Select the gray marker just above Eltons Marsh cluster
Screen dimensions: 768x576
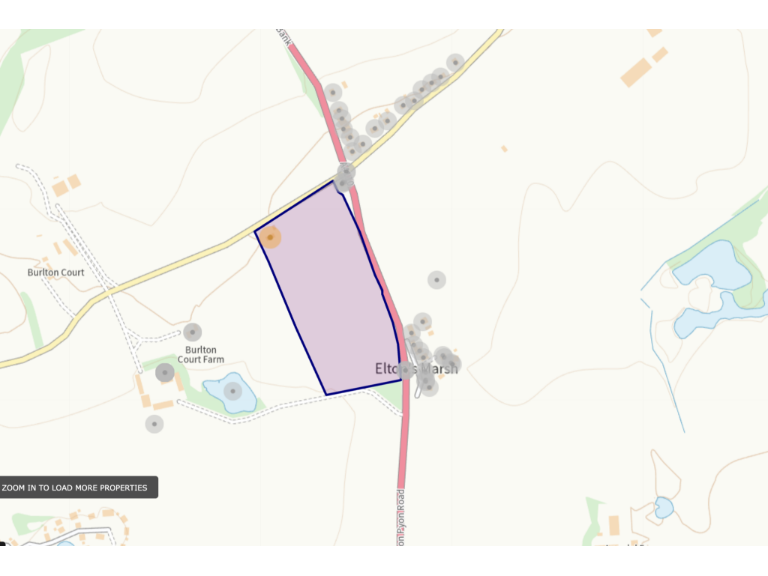[422, 322]
